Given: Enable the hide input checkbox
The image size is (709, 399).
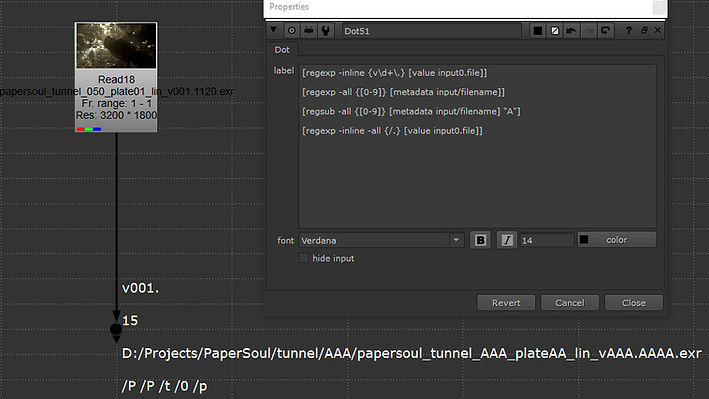Looking at the screenshot, I should (304, 258).
